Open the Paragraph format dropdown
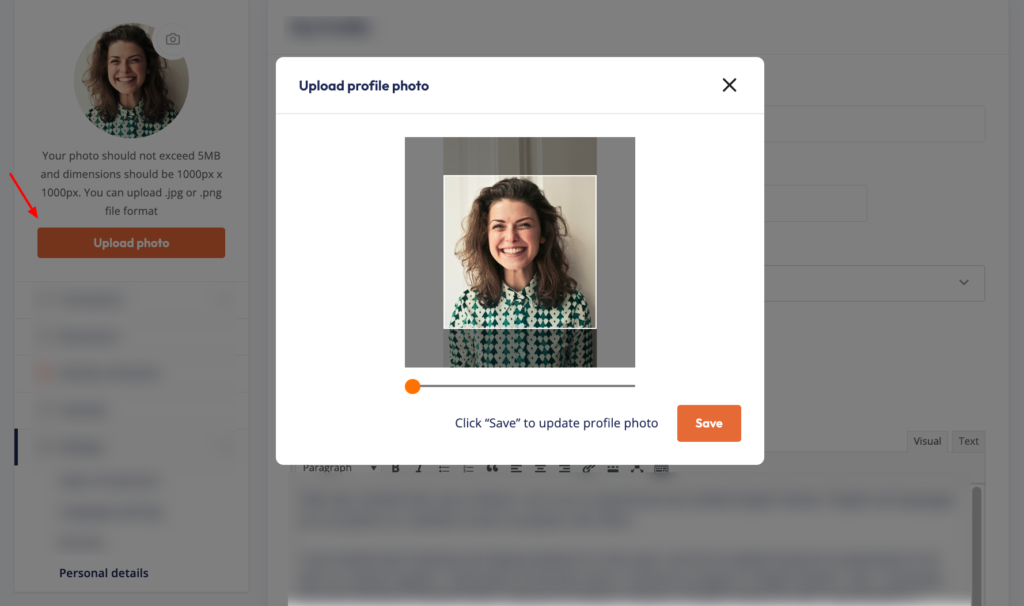 click(x=339, y=468)
